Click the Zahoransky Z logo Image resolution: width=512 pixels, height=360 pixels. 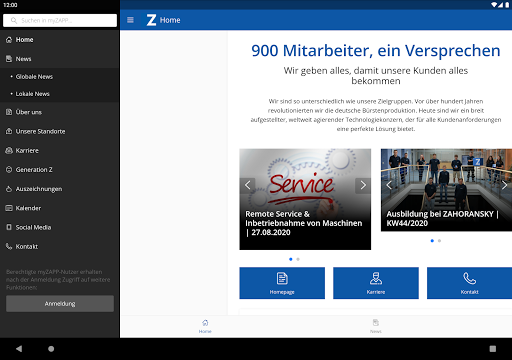(151, 20)
